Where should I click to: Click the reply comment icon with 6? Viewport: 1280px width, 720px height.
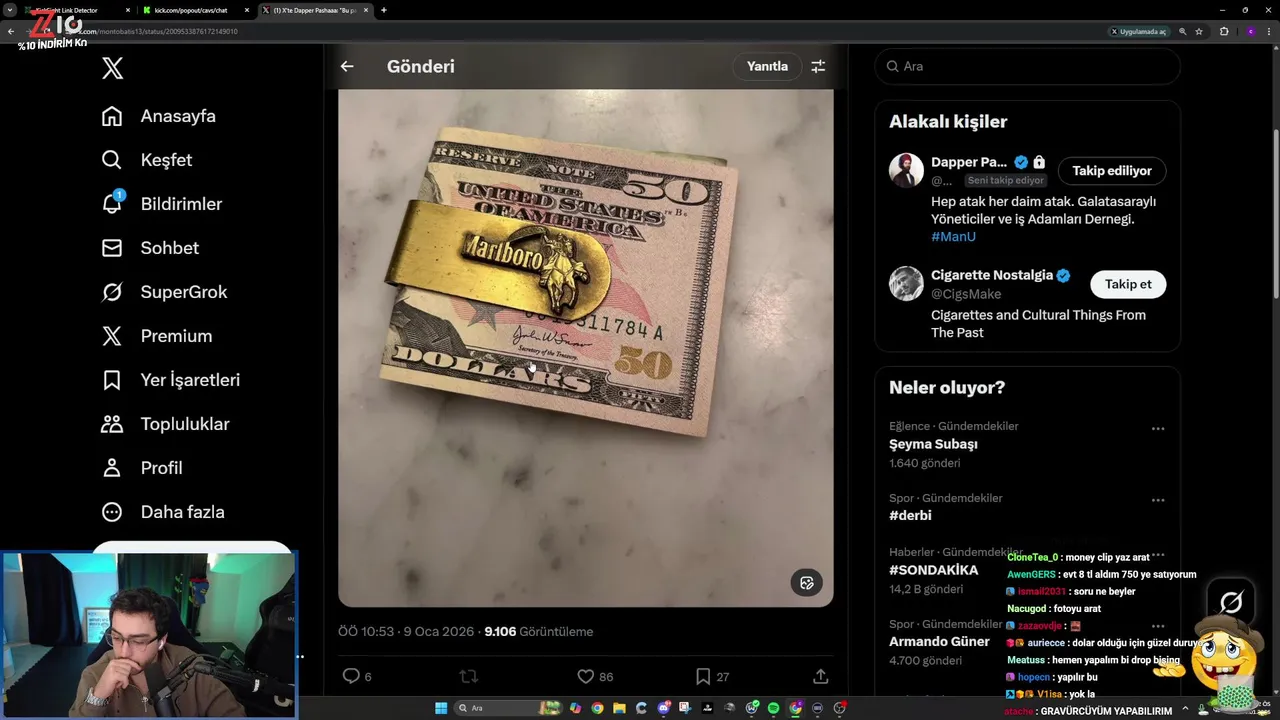pos(351,676)
